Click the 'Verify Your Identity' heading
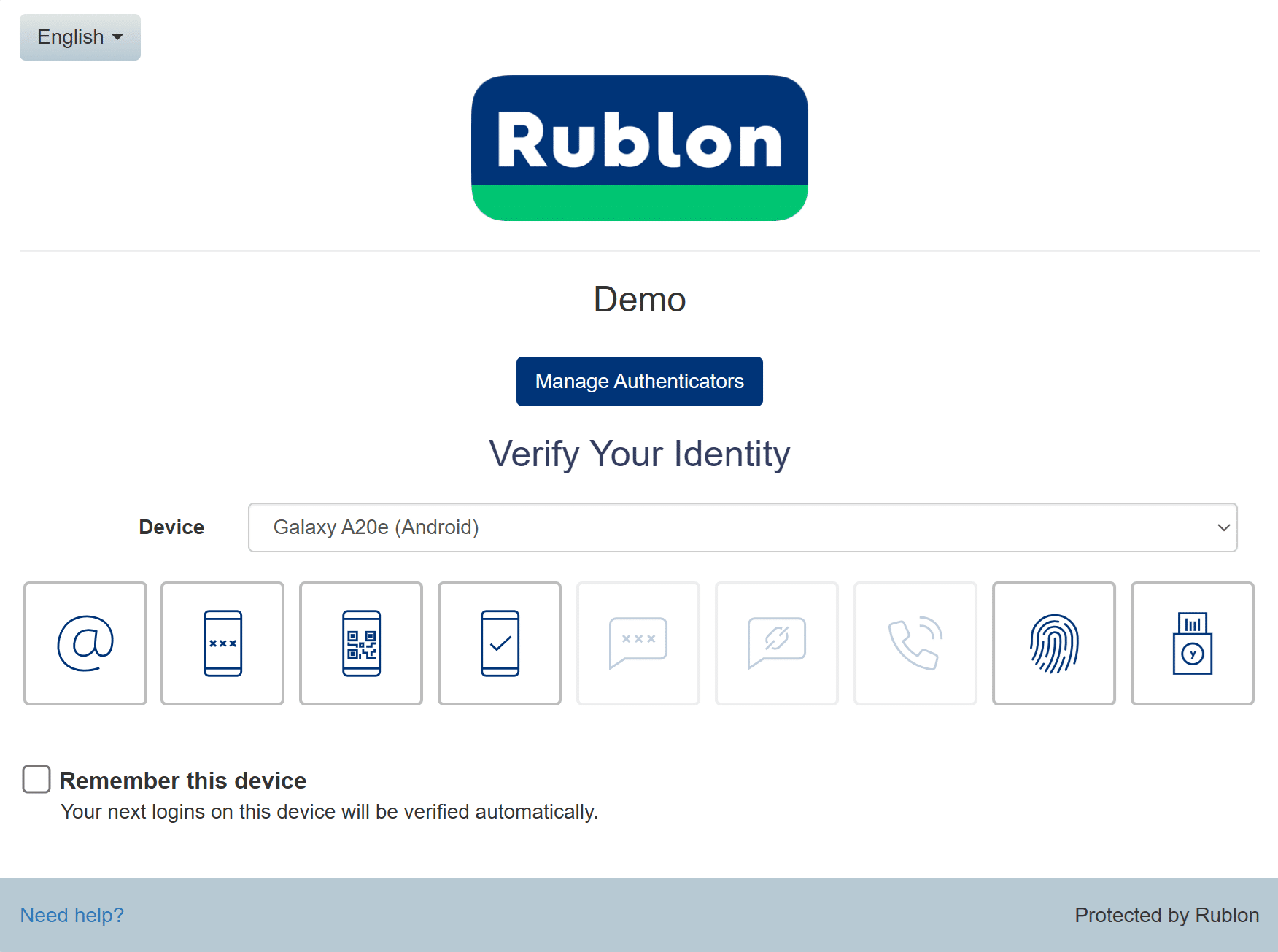 pyautogui.click(x=640, y=454)
